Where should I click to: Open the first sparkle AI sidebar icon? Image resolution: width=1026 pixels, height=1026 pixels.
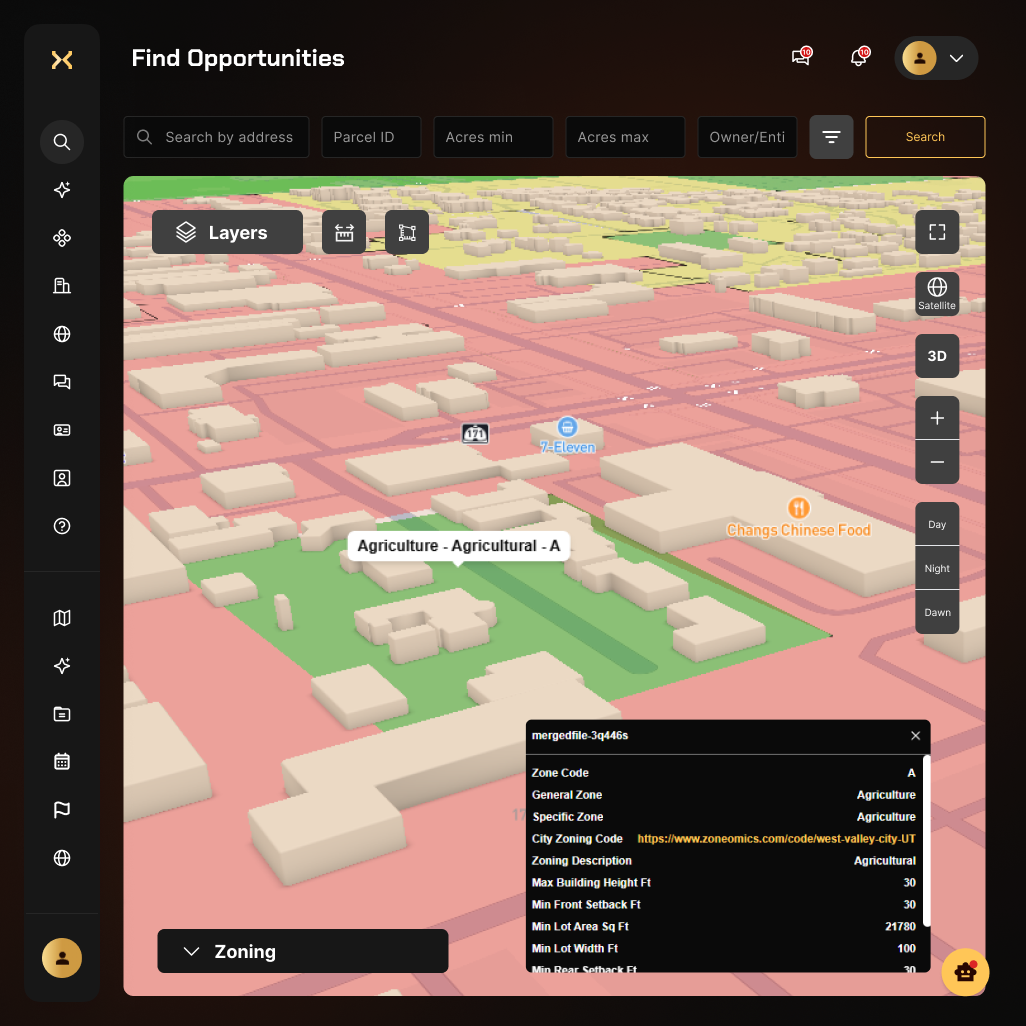62,190
